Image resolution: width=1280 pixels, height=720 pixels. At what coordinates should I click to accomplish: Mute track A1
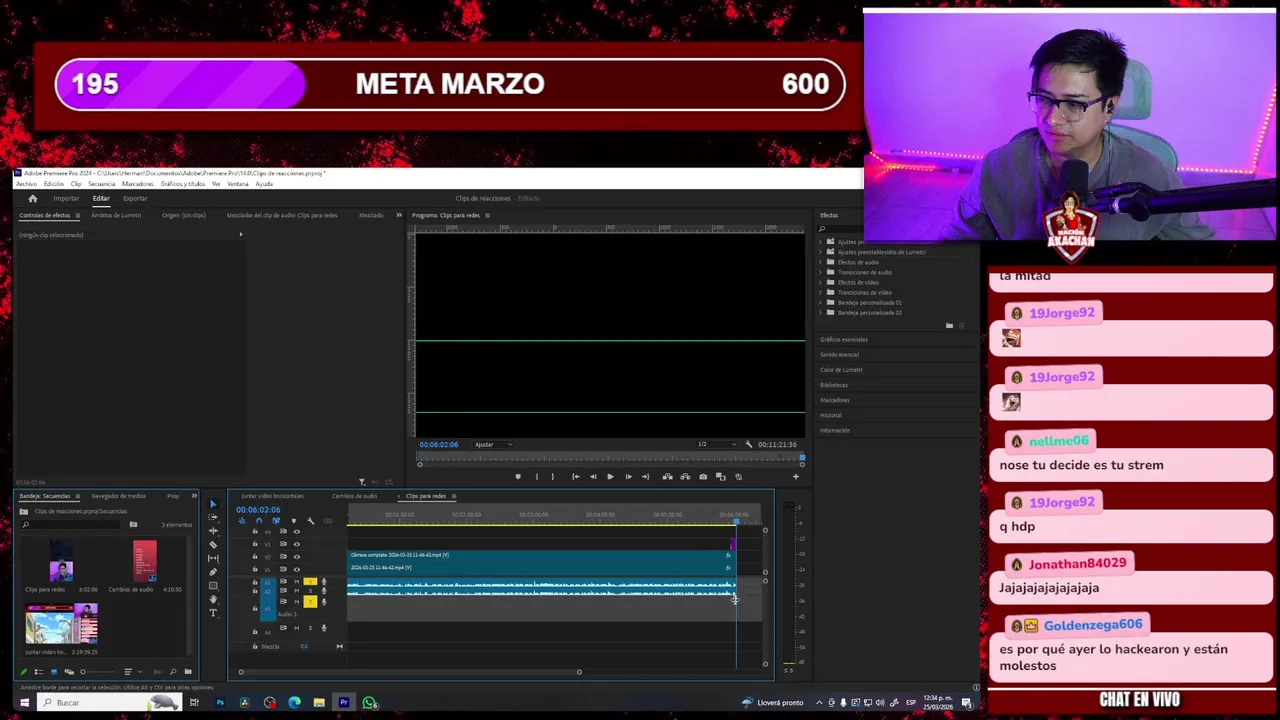coord(296,582)
